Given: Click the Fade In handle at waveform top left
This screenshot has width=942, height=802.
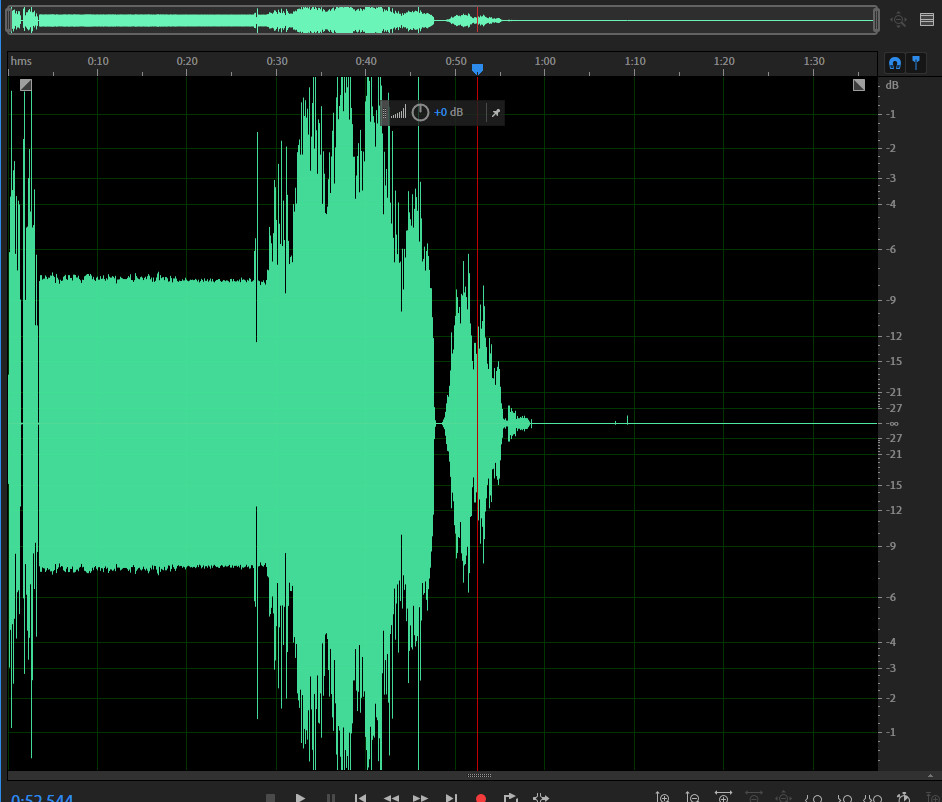Looking at the screenshot, I should [x=26, y=85].
